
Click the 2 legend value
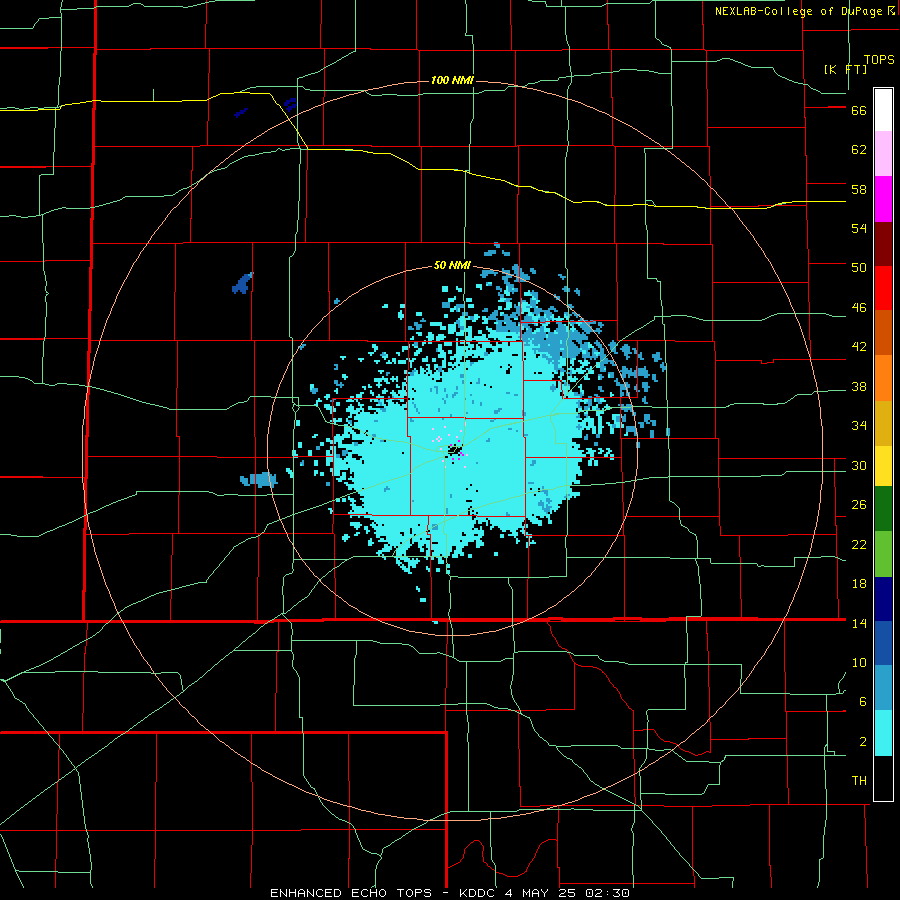point(863,742)
